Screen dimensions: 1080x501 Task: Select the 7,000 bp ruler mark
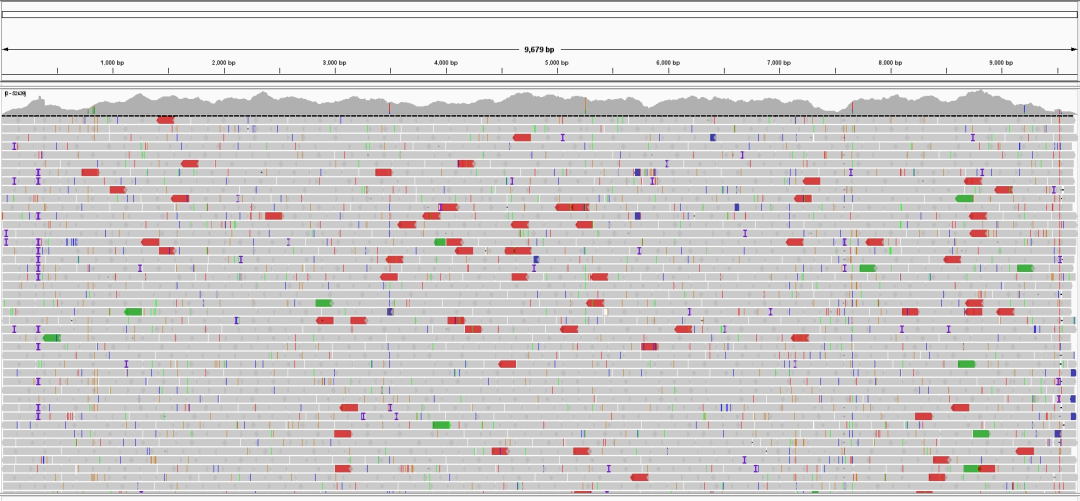(779, 63)
